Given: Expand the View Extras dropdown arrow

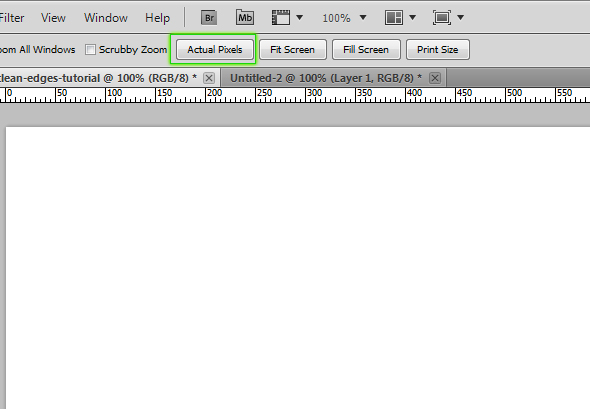Looking at the screenshot, I should pos(300,17).
